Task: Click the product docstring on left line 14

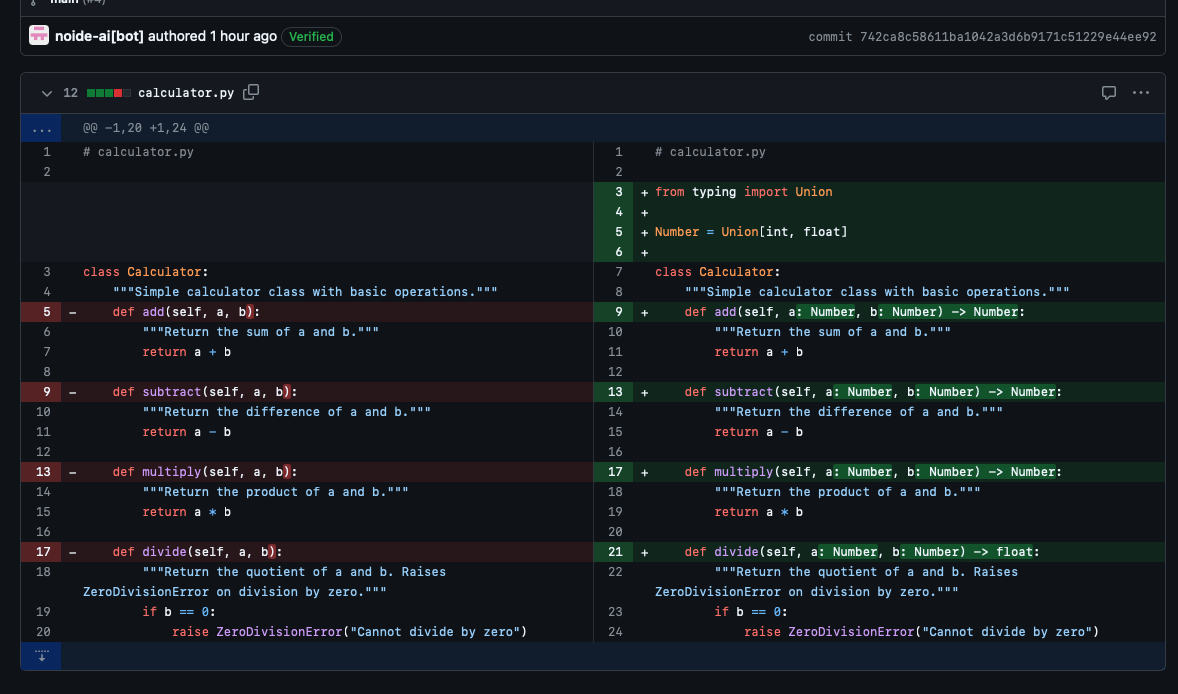Action: coord(275,492)
